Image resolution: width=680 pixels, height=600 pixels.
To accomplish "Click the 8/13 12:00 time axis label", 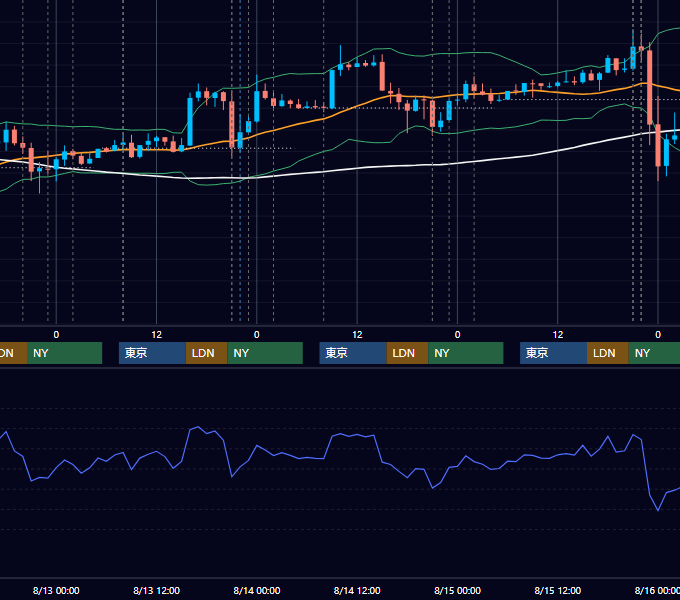I will [x=156, y=590].
